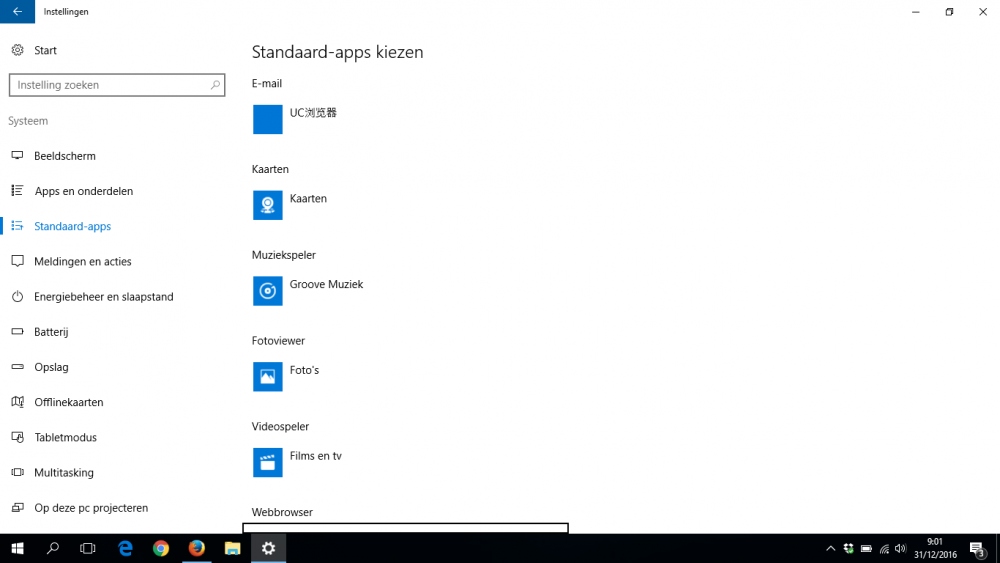Open the Windows Start menu
Screen dimensions: 1000x563
17,548
